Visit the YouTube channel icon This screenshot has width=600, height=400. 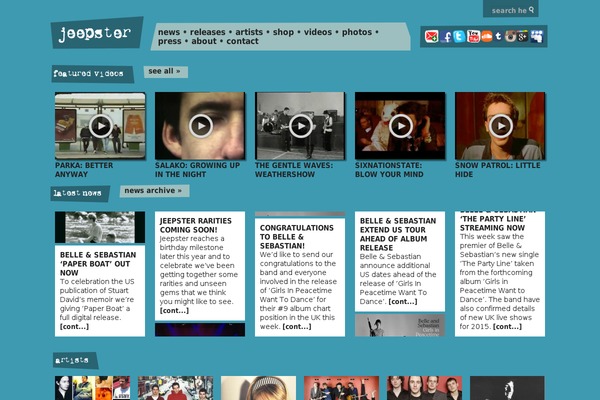(x=472, y=37)
